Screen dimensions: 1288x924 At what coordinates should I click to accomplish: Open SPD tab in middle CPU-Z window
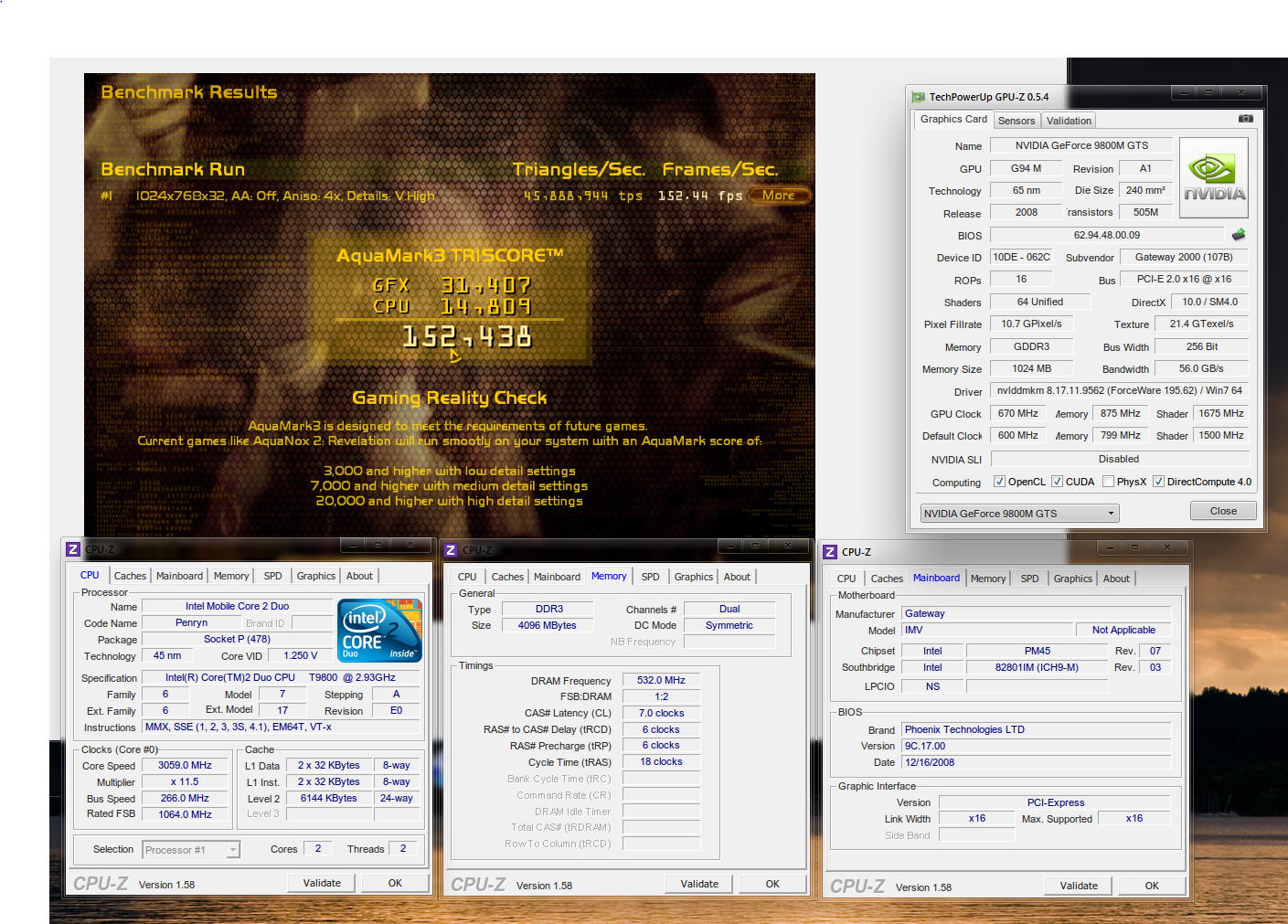click(x=650, y=577)
